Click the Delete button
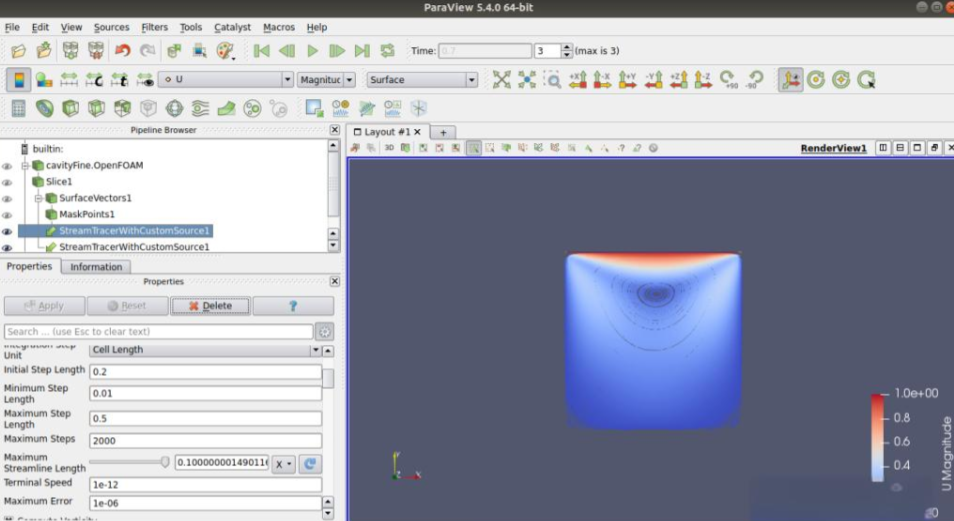Viewport: 954px width, 521px height. [x=210, y=306]
